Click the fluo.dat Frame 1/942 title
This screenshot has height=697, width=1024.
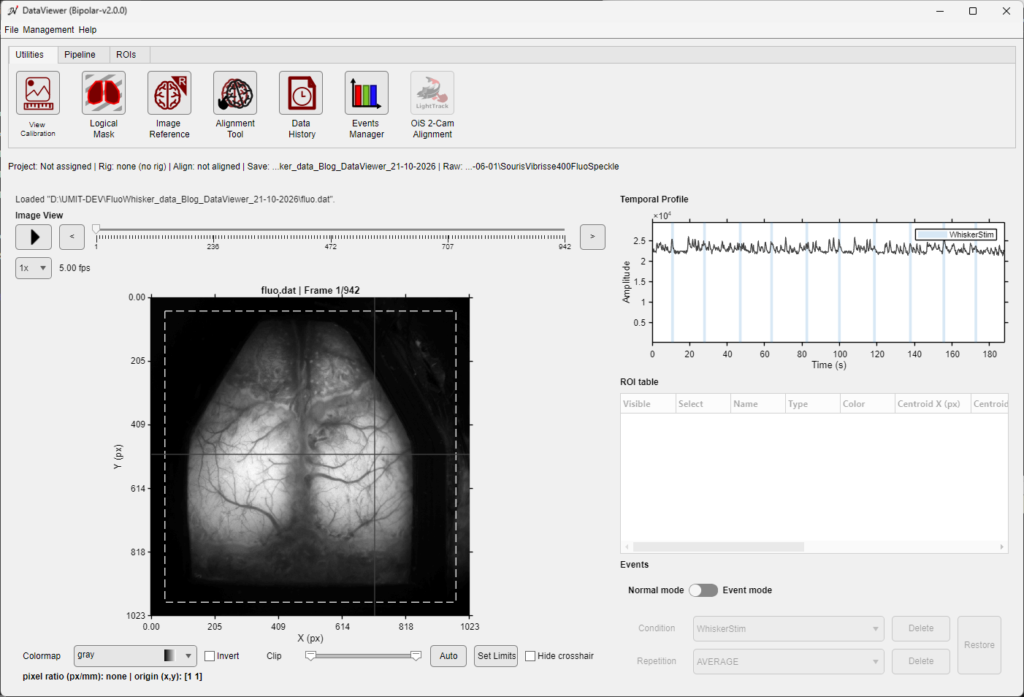pyautogui.click(x=310, y=290)
